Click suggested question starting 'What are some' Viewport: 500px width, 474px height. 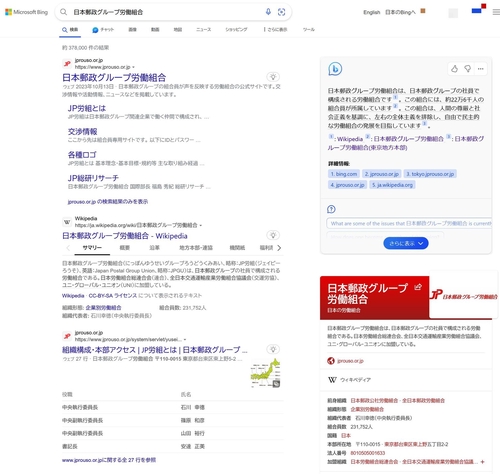(409, 223)
